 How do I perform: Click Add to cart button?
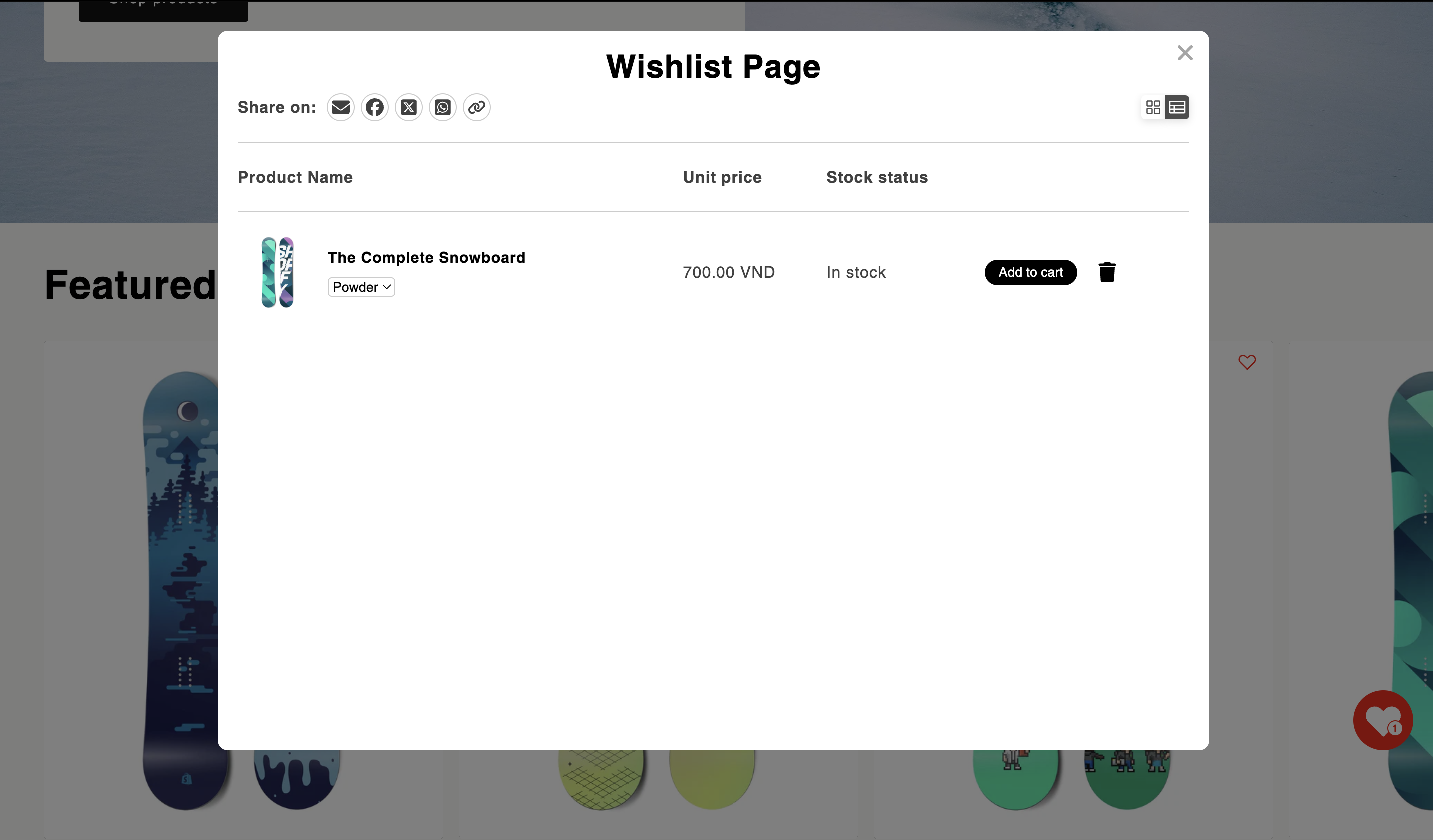pyautogui.click(x=1031, y=272)
